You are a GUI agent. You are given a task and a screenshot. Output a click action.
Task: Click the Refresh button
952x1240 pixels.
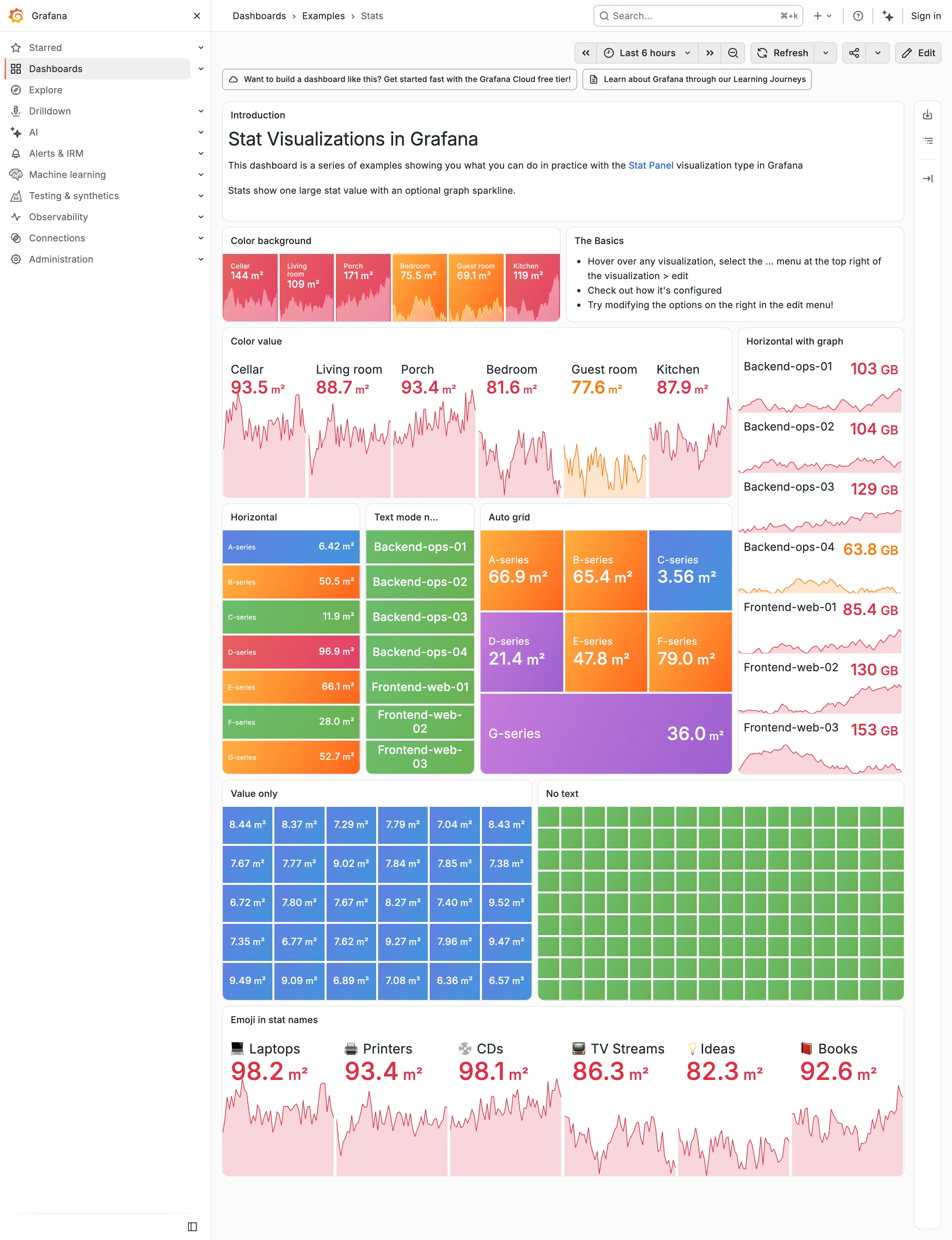point(782,53)
